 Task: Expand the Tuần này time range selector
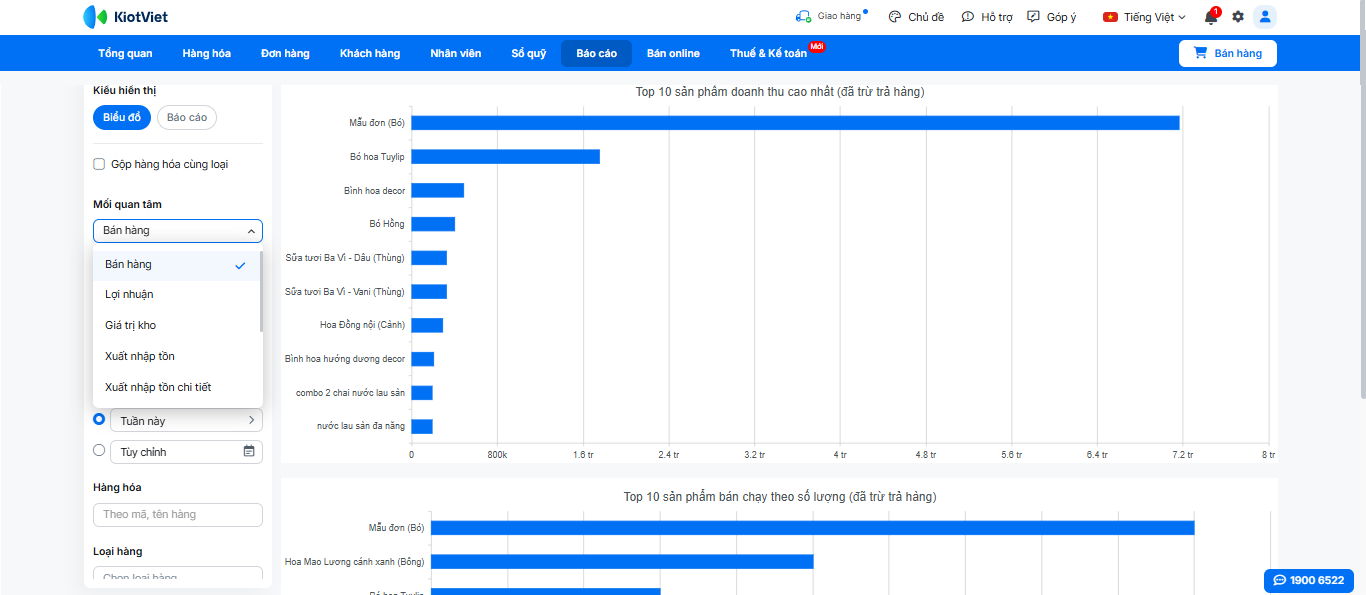coord(186,421)
